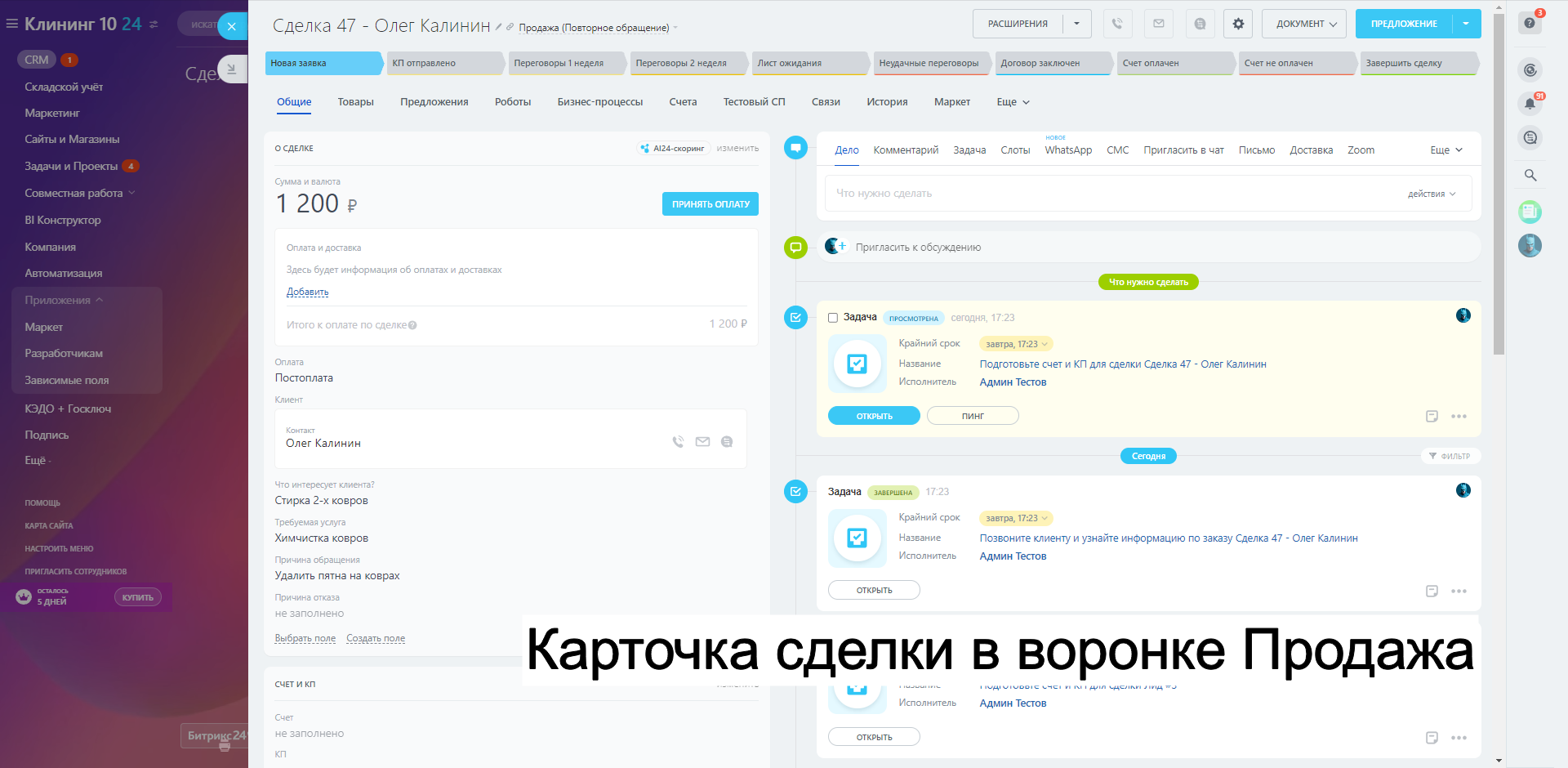The image size is (1568, 768).
Task: Click the magnifier search icon in right sidebar
Action: (x=1530, y=175)
